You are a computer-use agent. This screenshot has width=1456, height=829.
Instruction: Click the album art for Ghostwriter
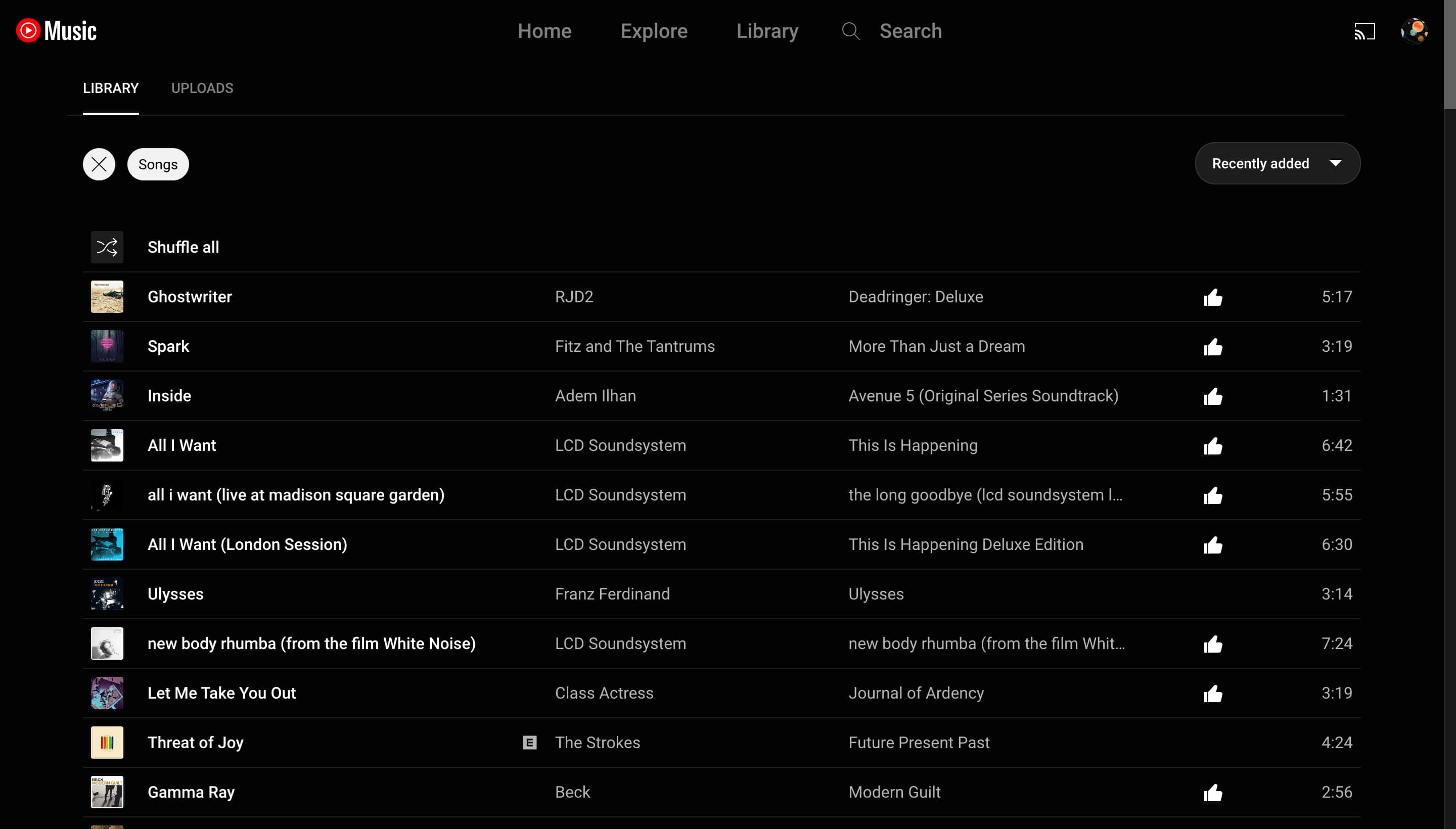click(x=107, y=296)
